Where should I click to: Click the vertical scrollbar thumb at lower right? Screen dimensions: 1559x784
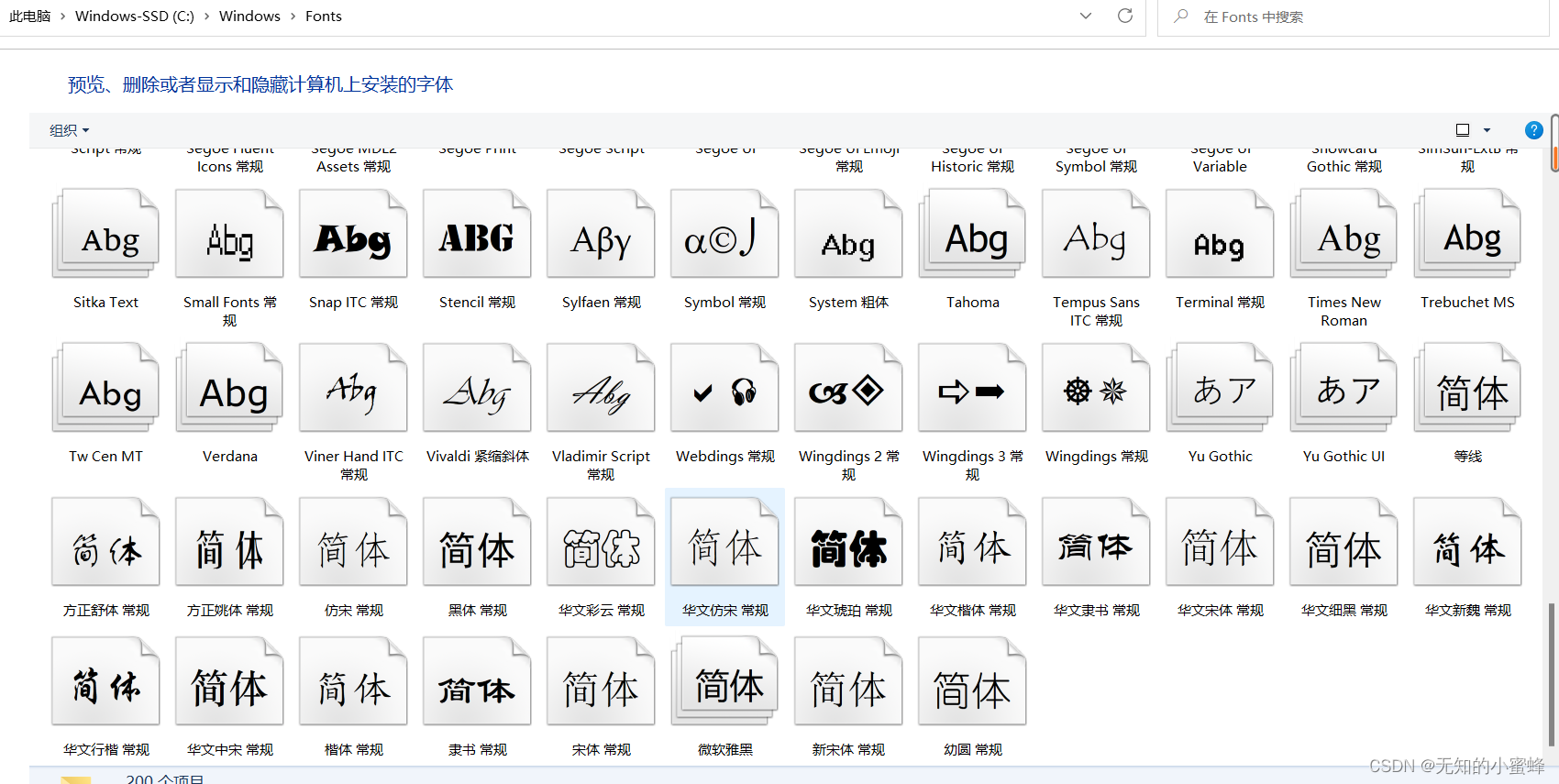click(1552, 674)
